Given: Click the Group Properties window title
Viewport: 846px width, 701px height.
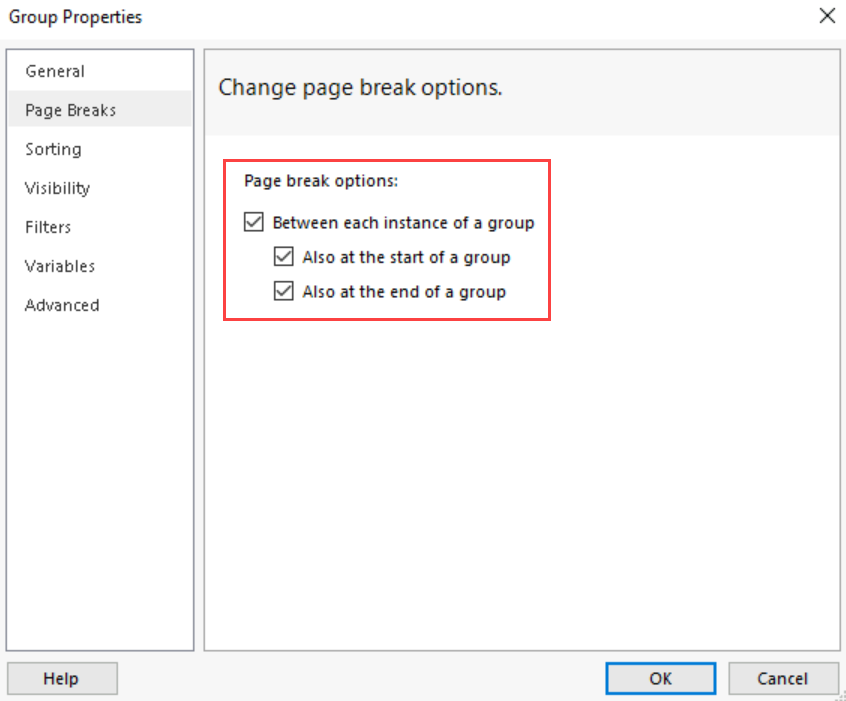Looking at the screenshot, I should [76, 17].
